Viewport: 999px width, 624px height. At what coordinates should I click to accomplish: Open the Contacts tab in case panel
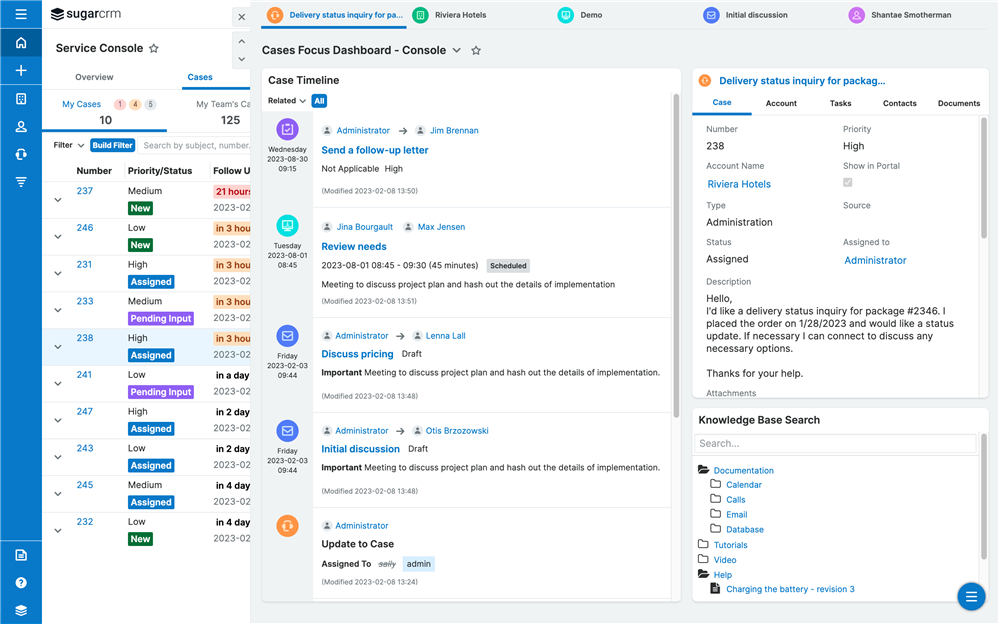coord(899,103)
